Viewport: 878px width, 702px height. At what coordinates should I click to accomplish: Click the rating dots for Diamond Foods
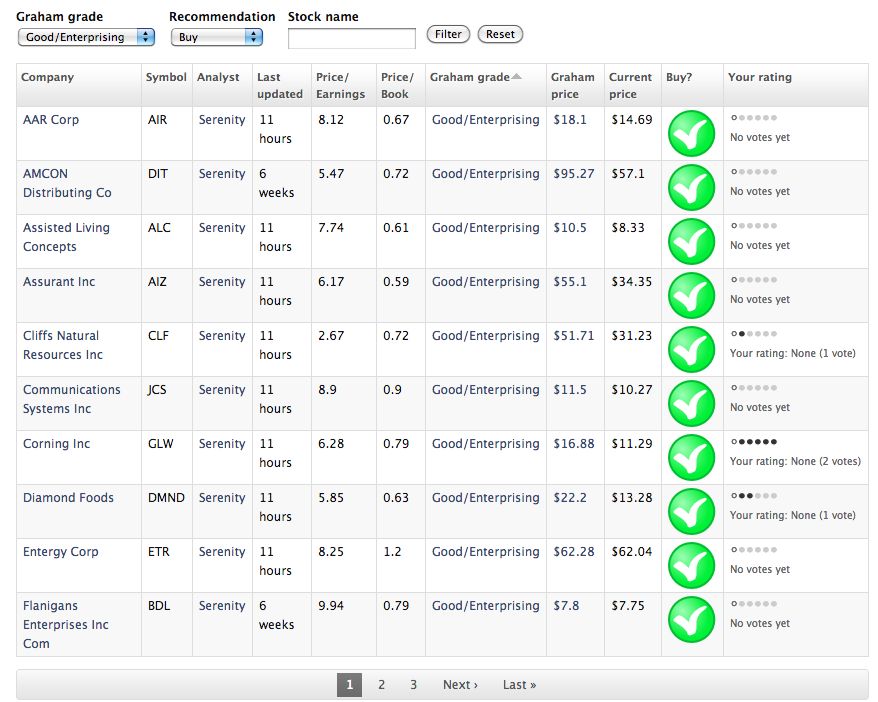[x=754, y=495]
